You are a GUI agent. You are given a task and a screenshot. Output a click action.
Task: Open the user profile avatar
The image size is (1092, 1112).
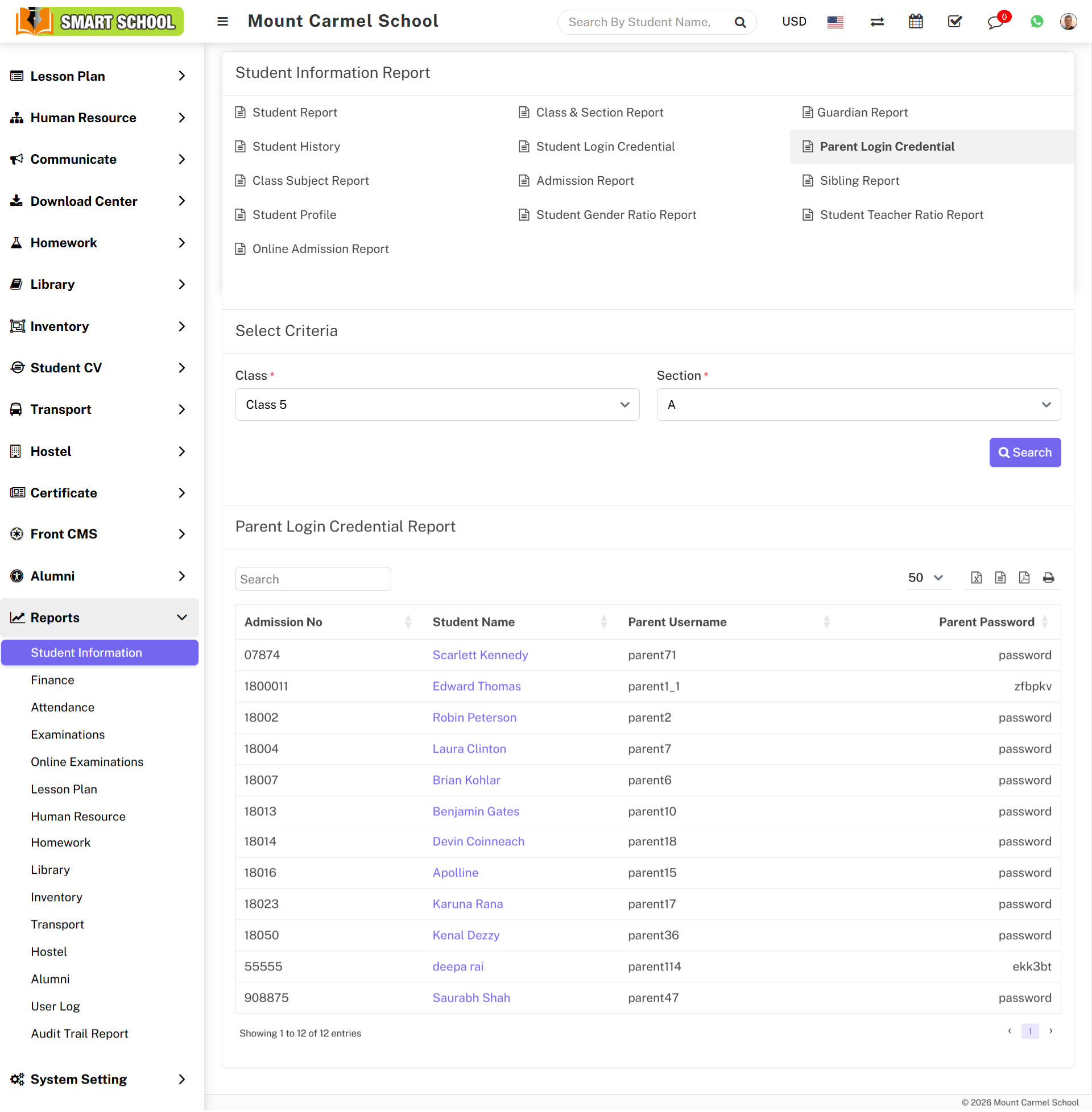[x=1068, y=22]
